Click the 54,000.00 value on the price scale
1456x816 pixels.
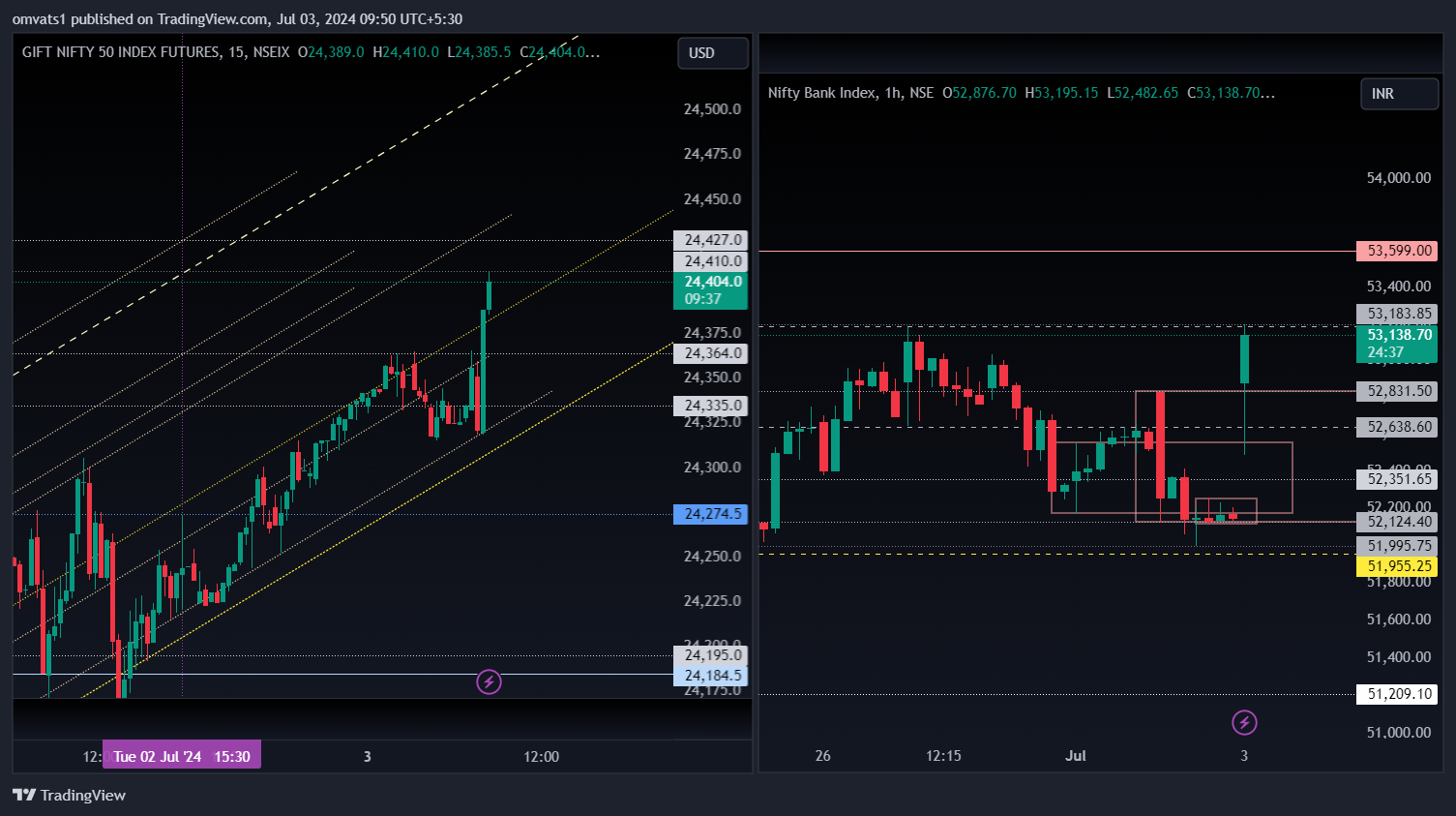[x=1398, y=178]
